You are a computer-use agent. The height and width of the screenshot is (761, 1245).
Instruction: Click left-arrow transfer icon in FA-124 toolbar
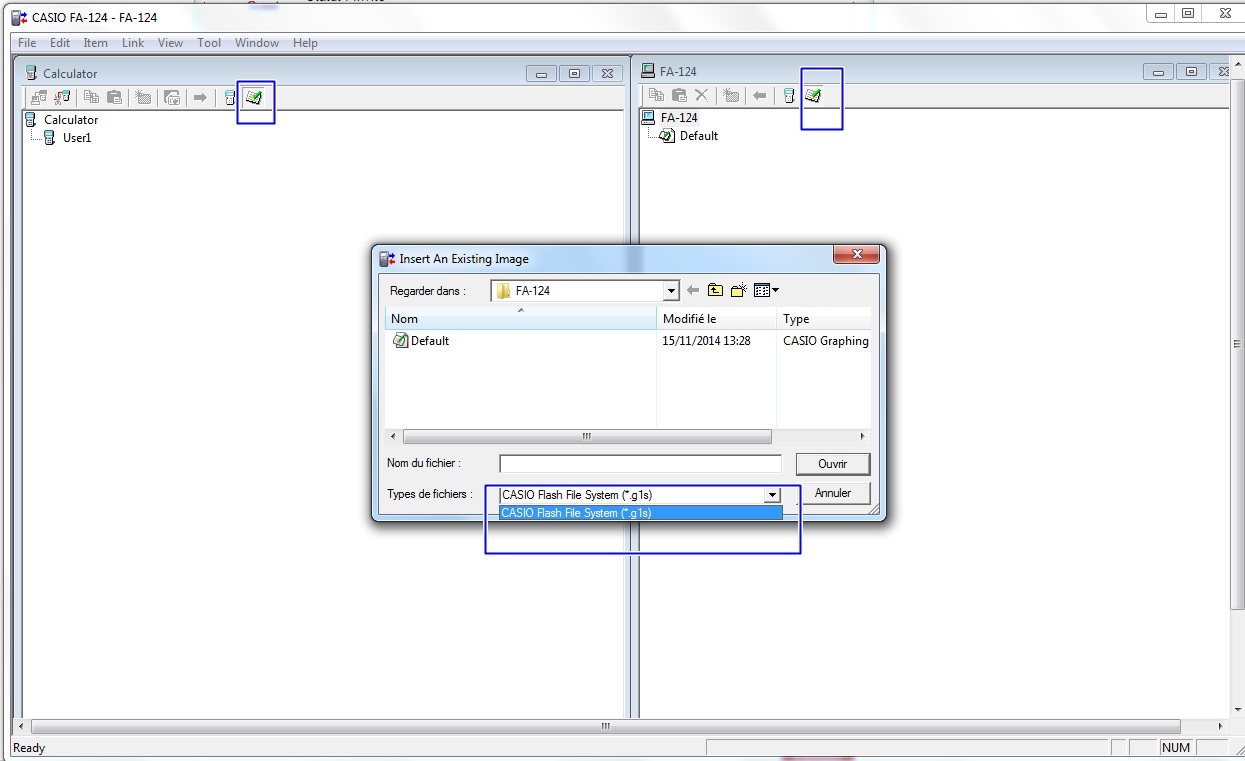click(759, 95)
